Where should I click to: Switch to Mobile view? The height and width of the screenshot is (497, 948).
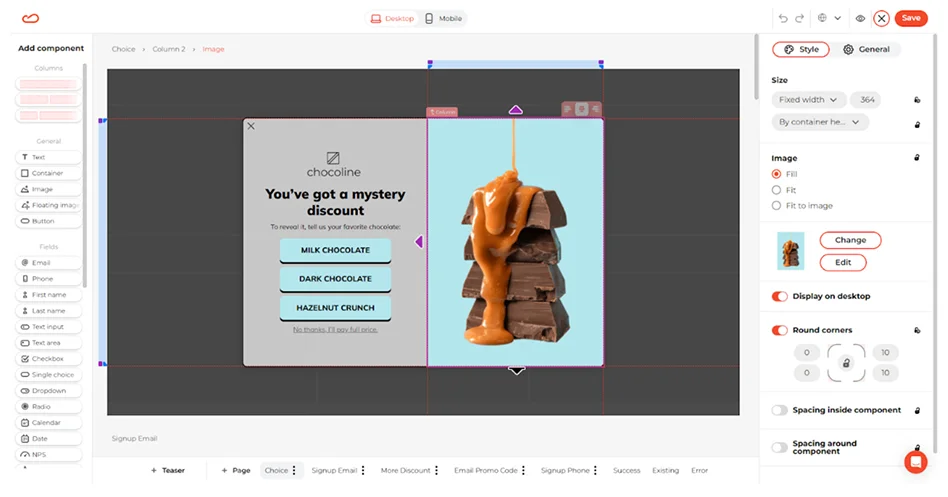[443, 18]
